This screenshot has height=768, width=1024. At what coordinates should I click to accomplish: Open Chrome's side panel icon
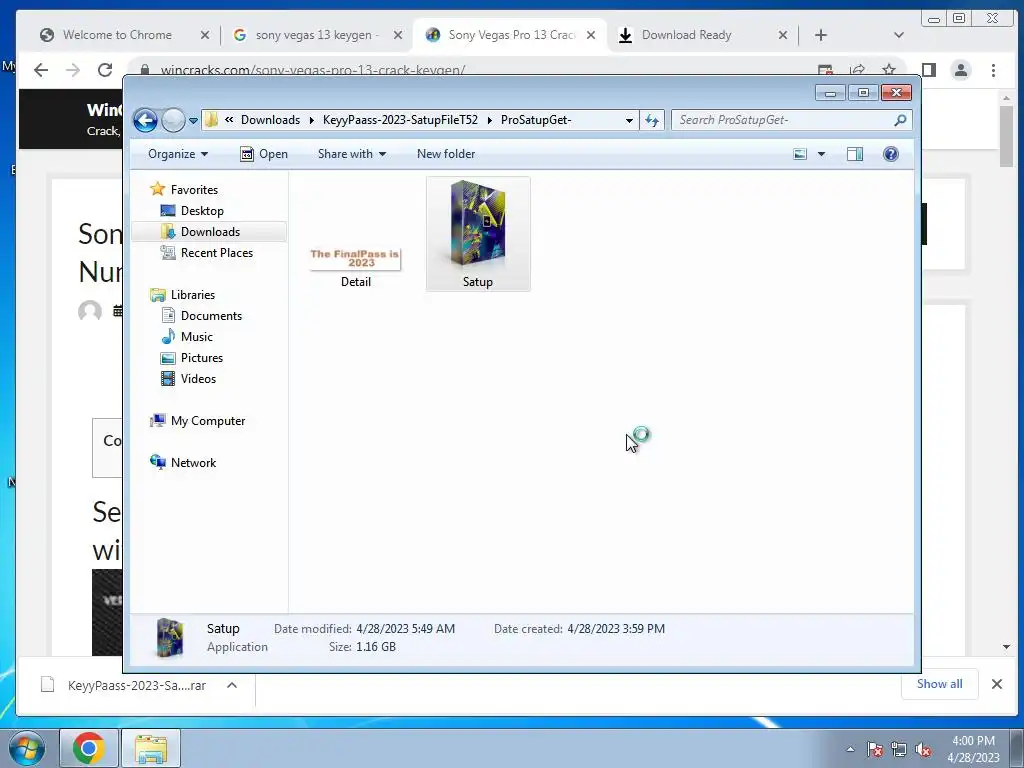pyautogui.click(x=929, y=70)
